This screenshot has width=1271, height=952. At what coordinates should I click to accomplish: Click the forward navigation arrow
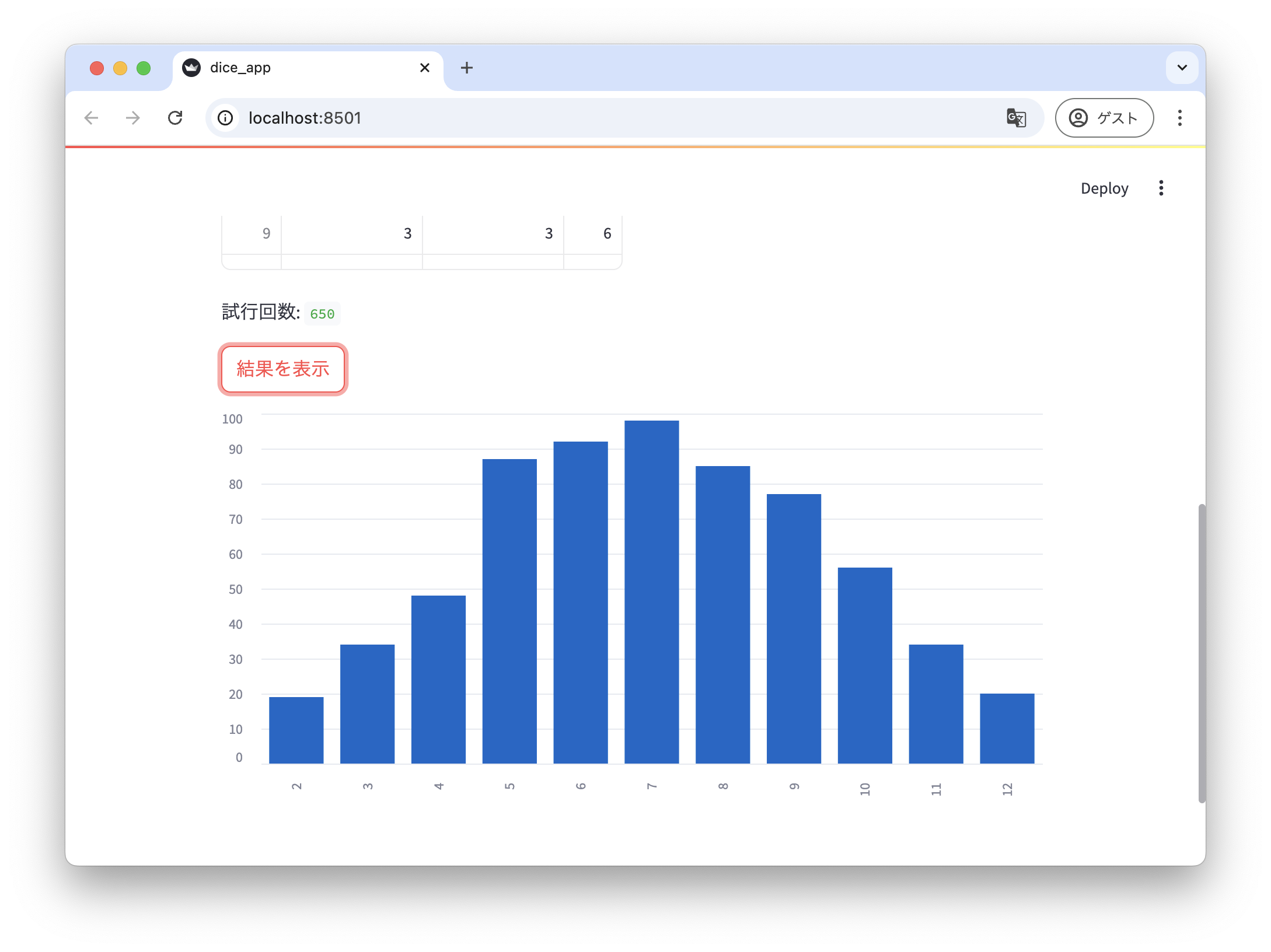coord(133,118)
